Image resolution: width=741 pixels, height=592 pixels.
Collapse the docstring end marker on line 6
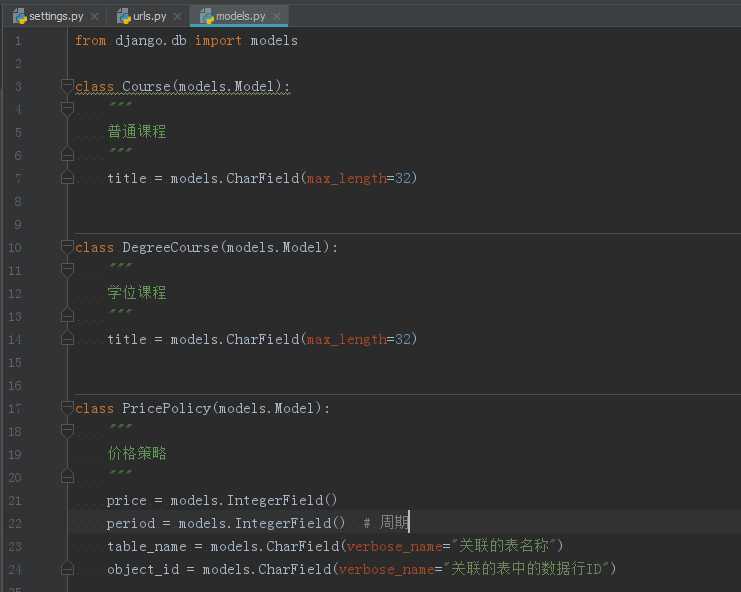coord(67,154)
